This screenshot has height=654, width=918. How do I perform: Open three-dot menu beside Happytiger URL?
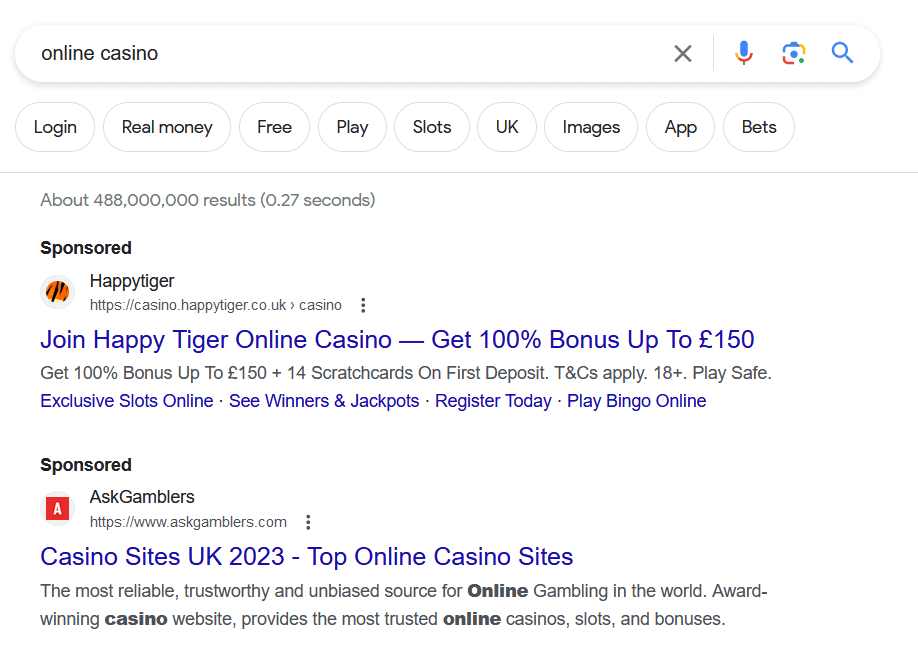(363, 305)
